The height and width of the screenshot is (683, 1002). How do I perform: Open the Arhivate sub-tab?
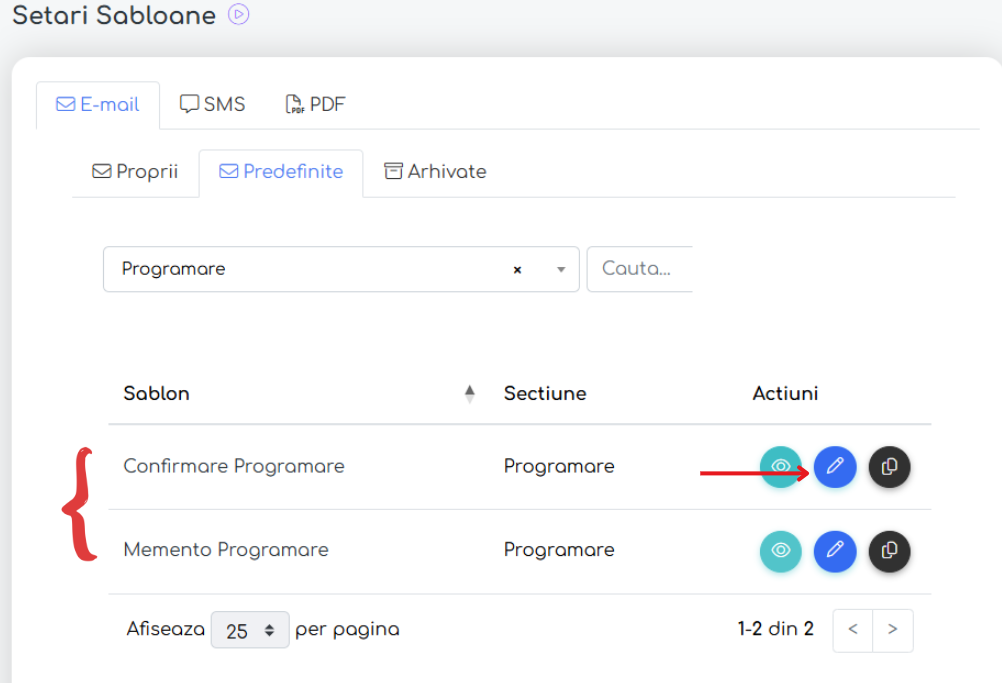click(x=436, y=172)
